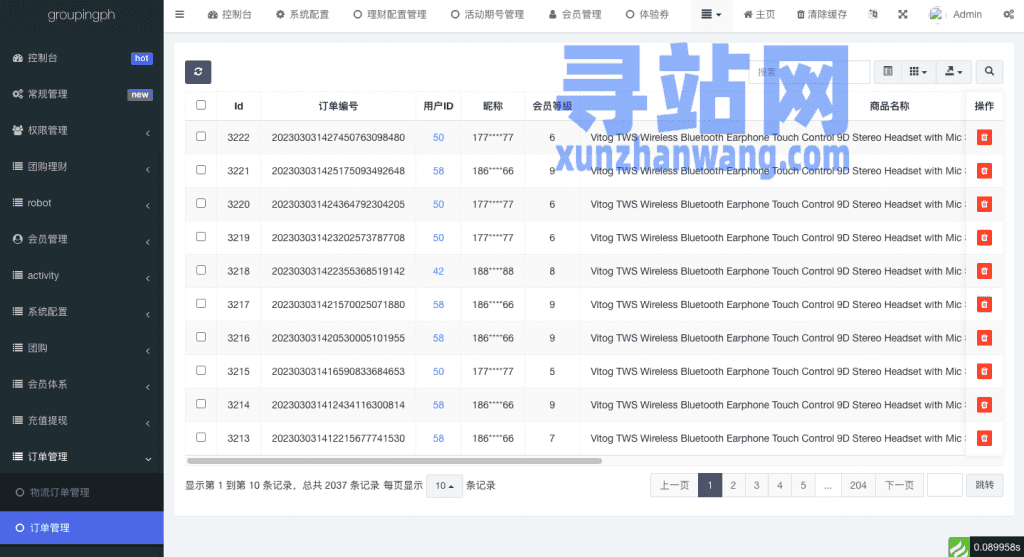Open 常规管理 in sidebar with new badge
Screen dimensions: 1024x557
pos(82,94)
